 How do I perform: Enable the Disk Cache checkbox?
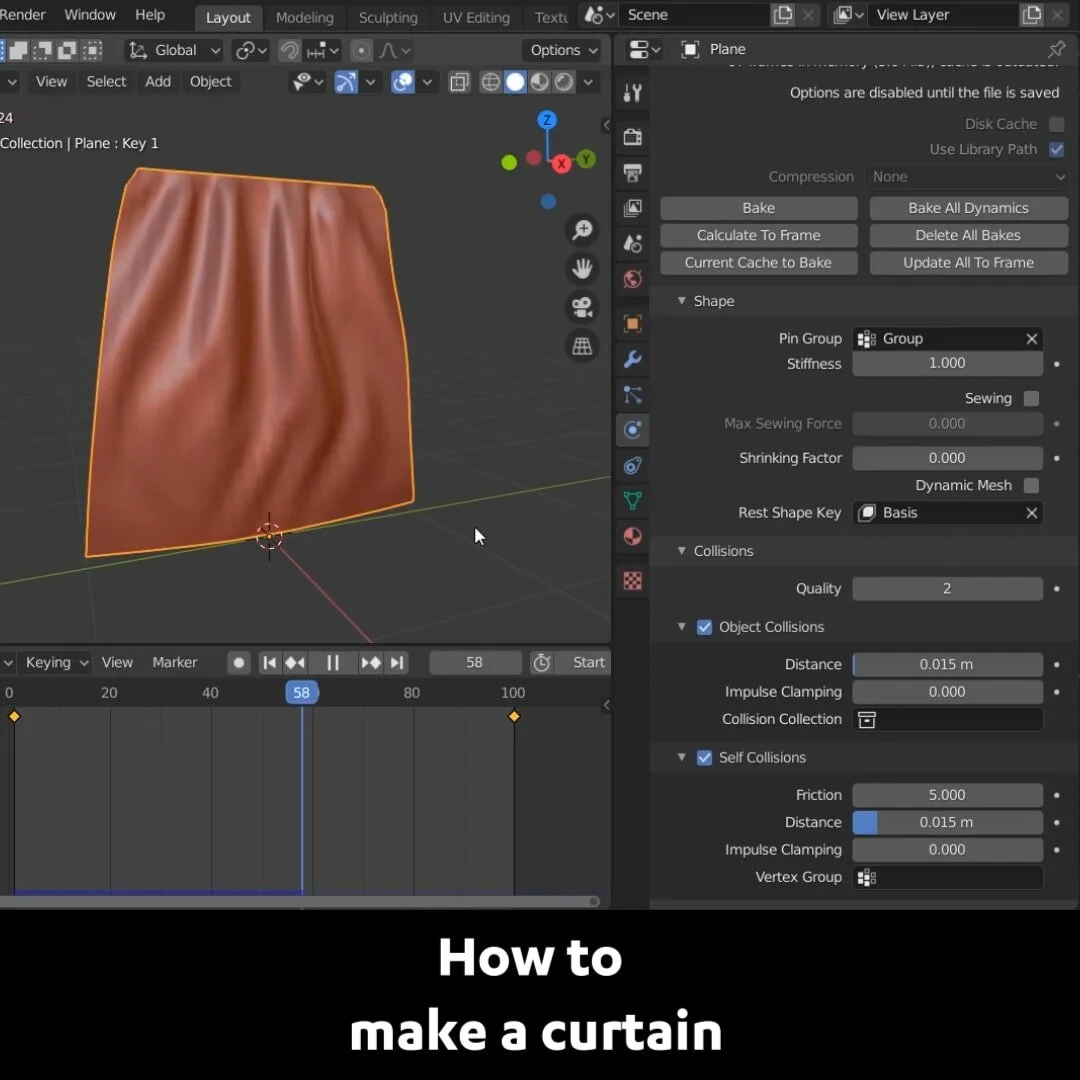1056,123
